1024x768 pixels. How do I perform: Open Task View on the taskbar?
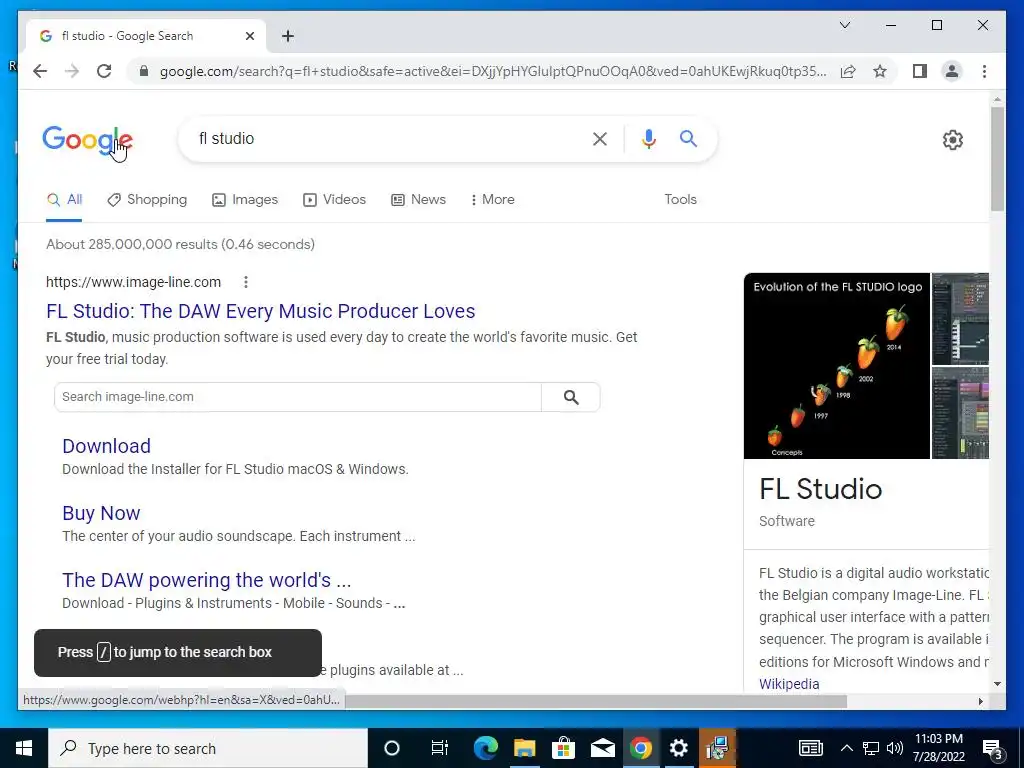[440, 748]
